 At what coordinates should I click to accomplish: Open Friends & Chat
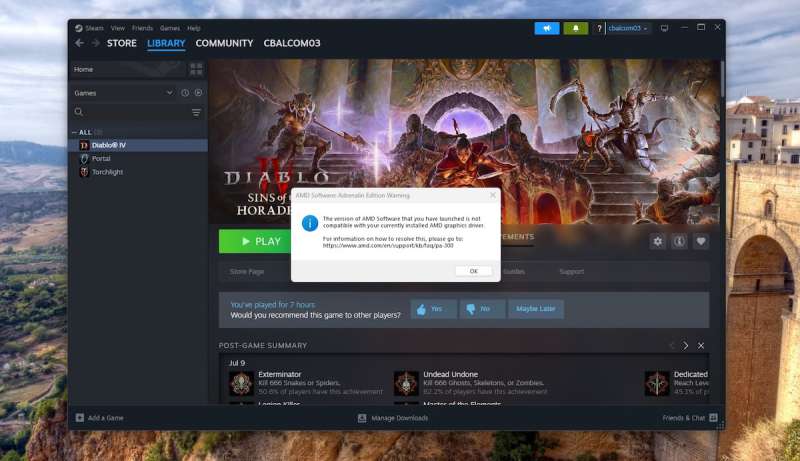(690, 418)
